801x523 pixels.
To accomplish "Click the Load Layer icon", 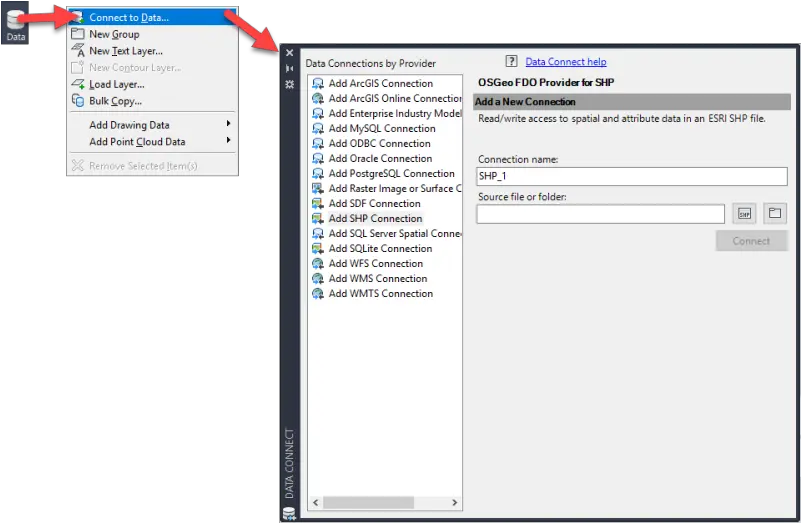I will 78,84.
